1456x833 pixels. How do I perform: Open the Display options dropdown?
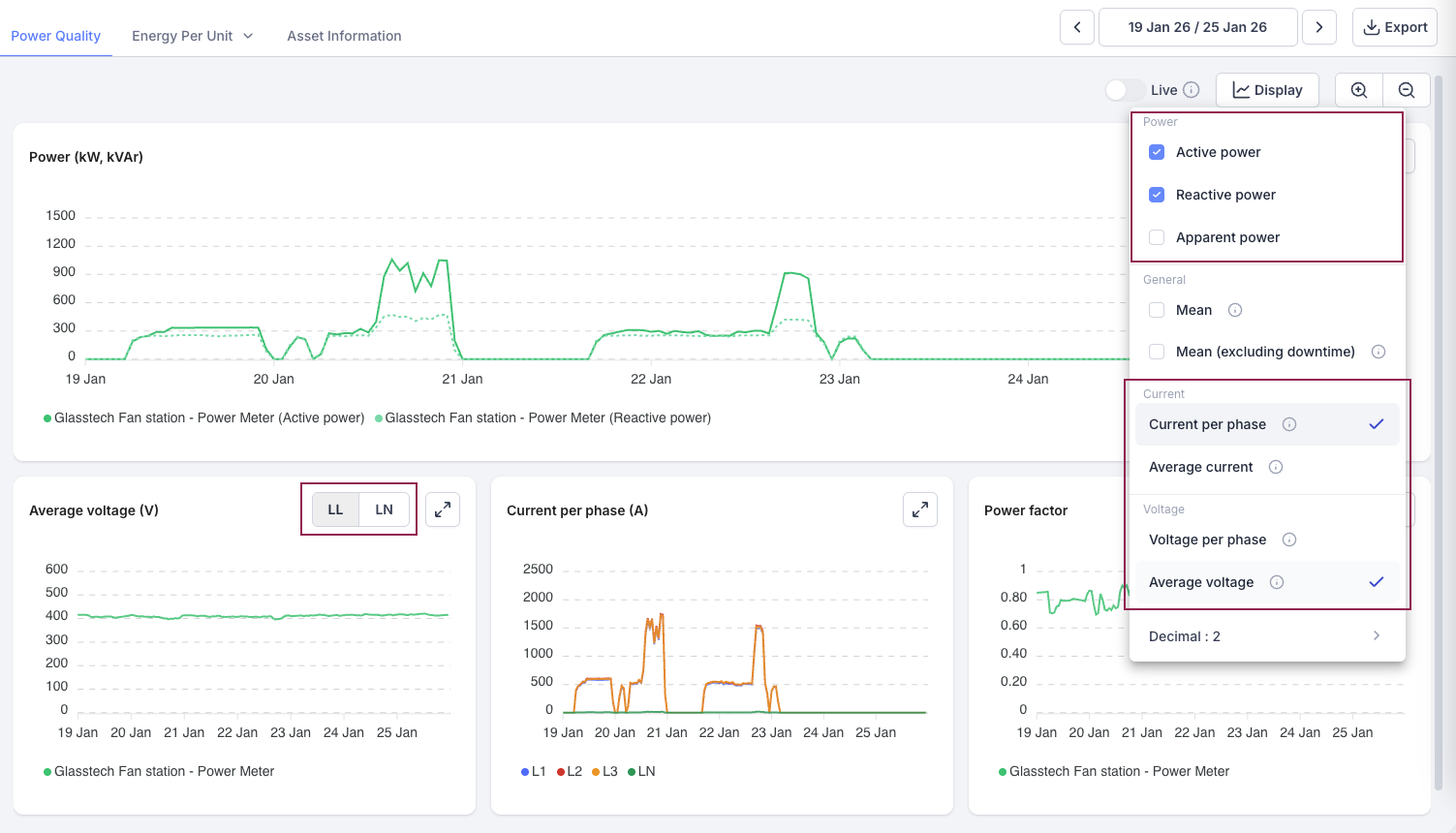[x=1267, y=90]
